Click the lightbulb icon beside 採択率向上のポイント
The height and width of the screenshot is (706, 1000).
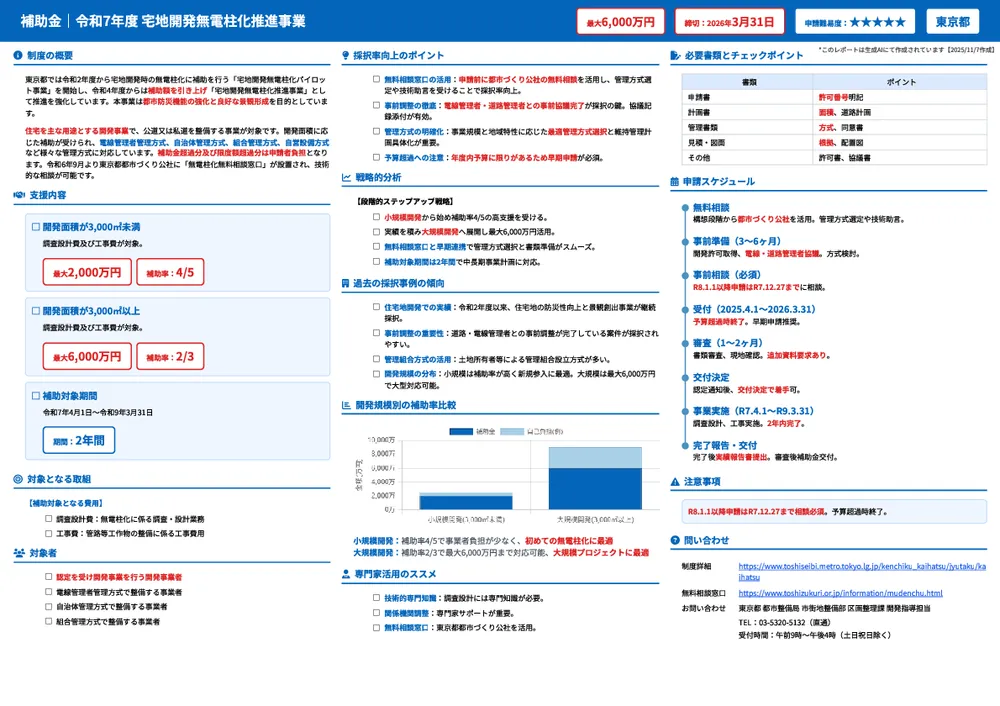346,55
